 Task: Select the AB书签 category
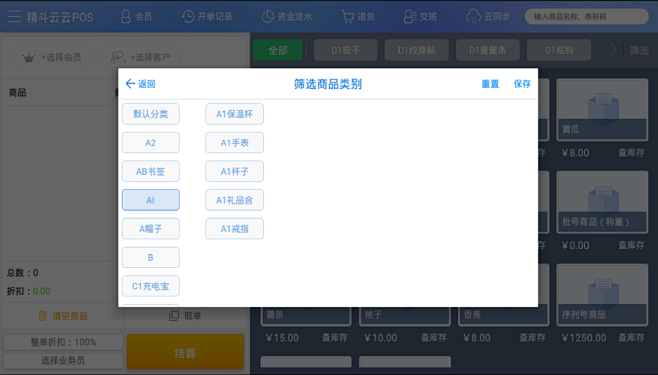click(x=151, y=171)
